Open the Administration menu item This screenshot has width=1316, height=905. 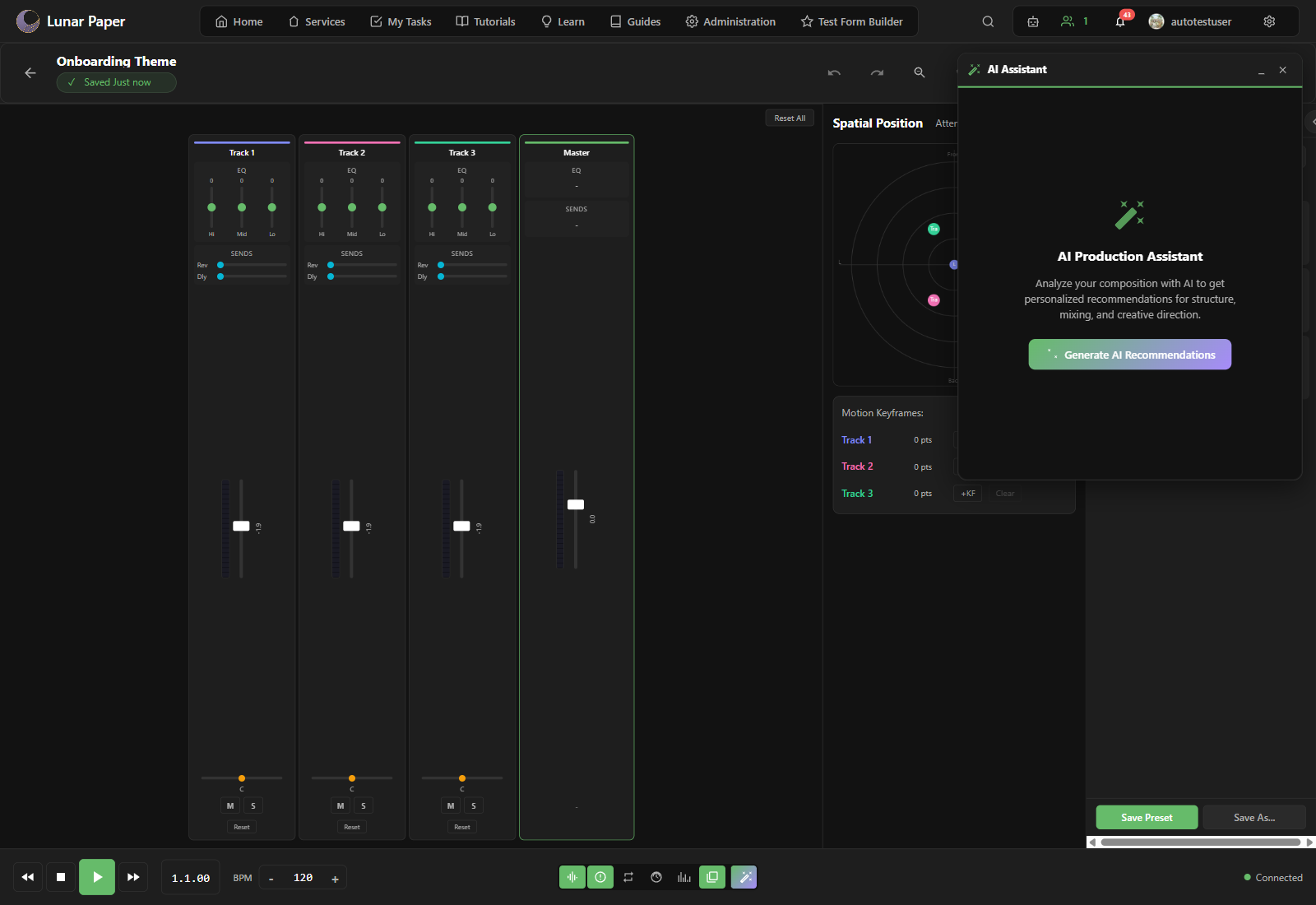tap(730, 21)
